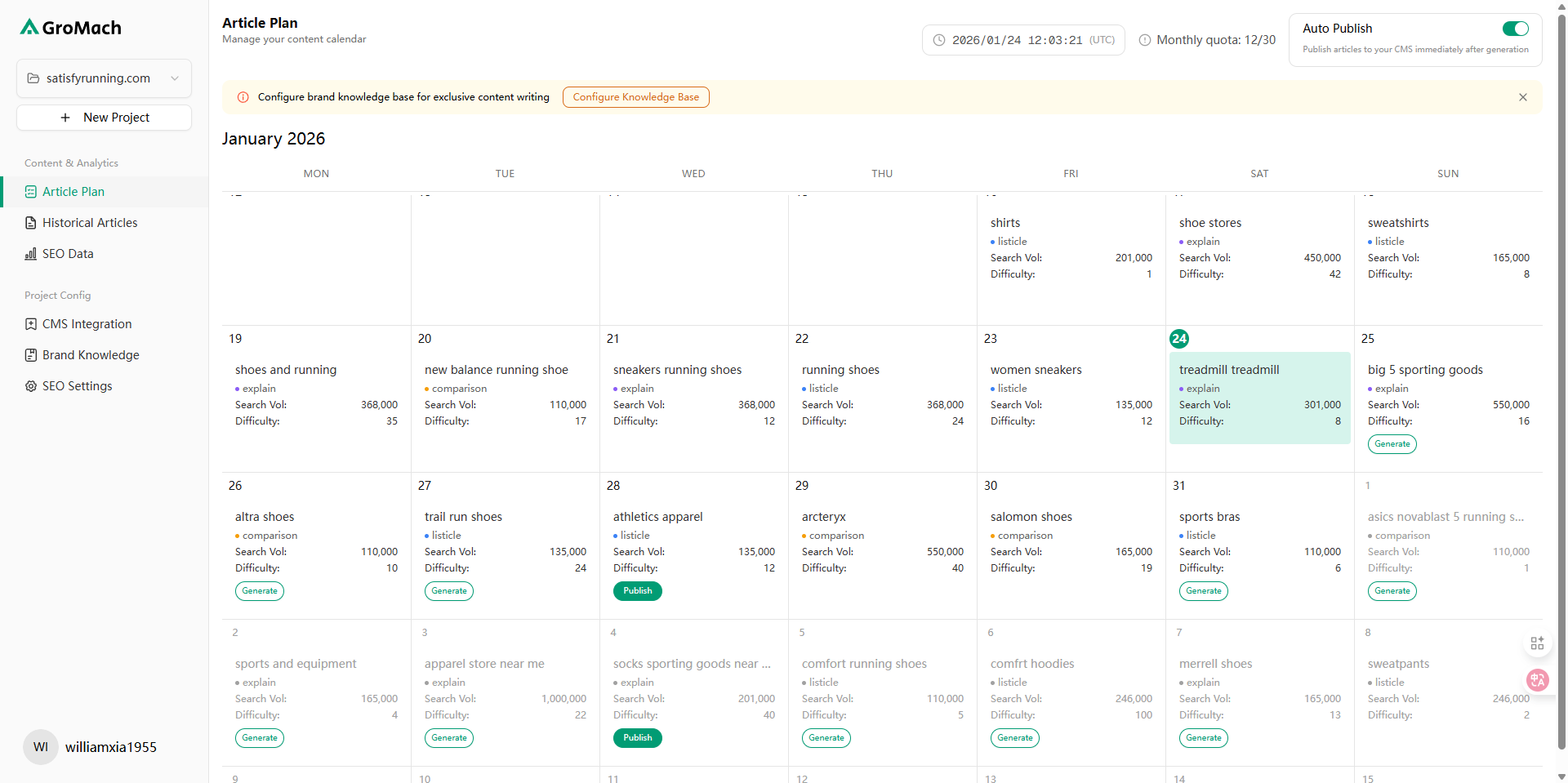Select the Article Plan menu item
1568x783 pixels.
73,191
